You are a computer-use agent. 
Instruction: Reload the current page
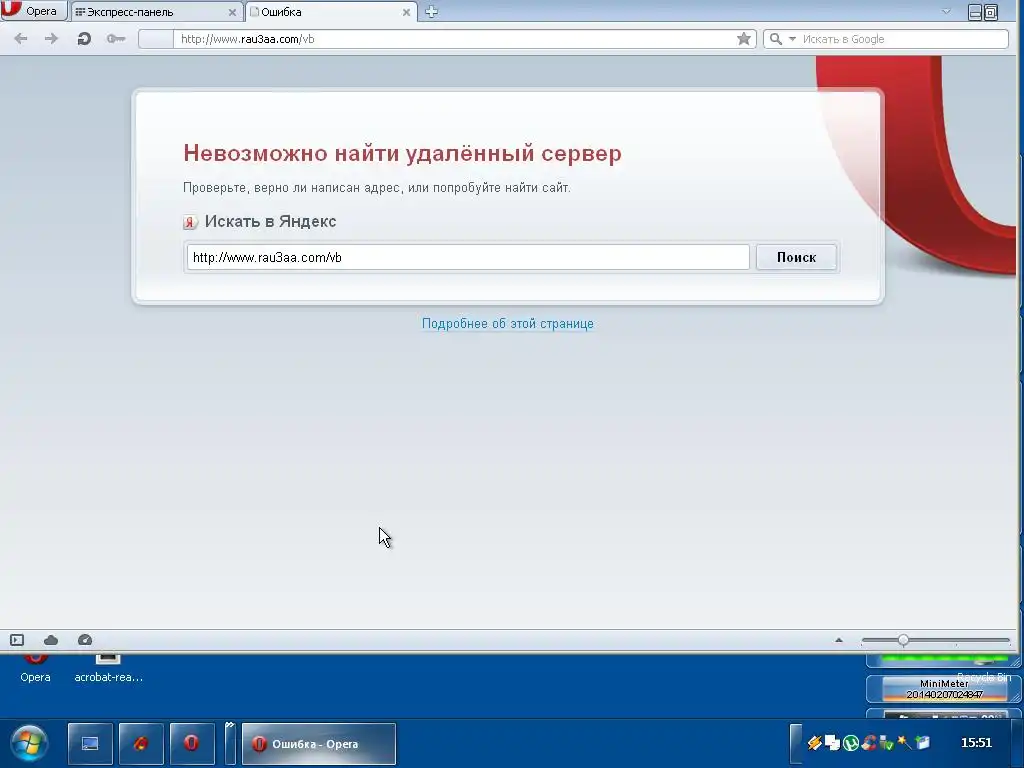84,39
